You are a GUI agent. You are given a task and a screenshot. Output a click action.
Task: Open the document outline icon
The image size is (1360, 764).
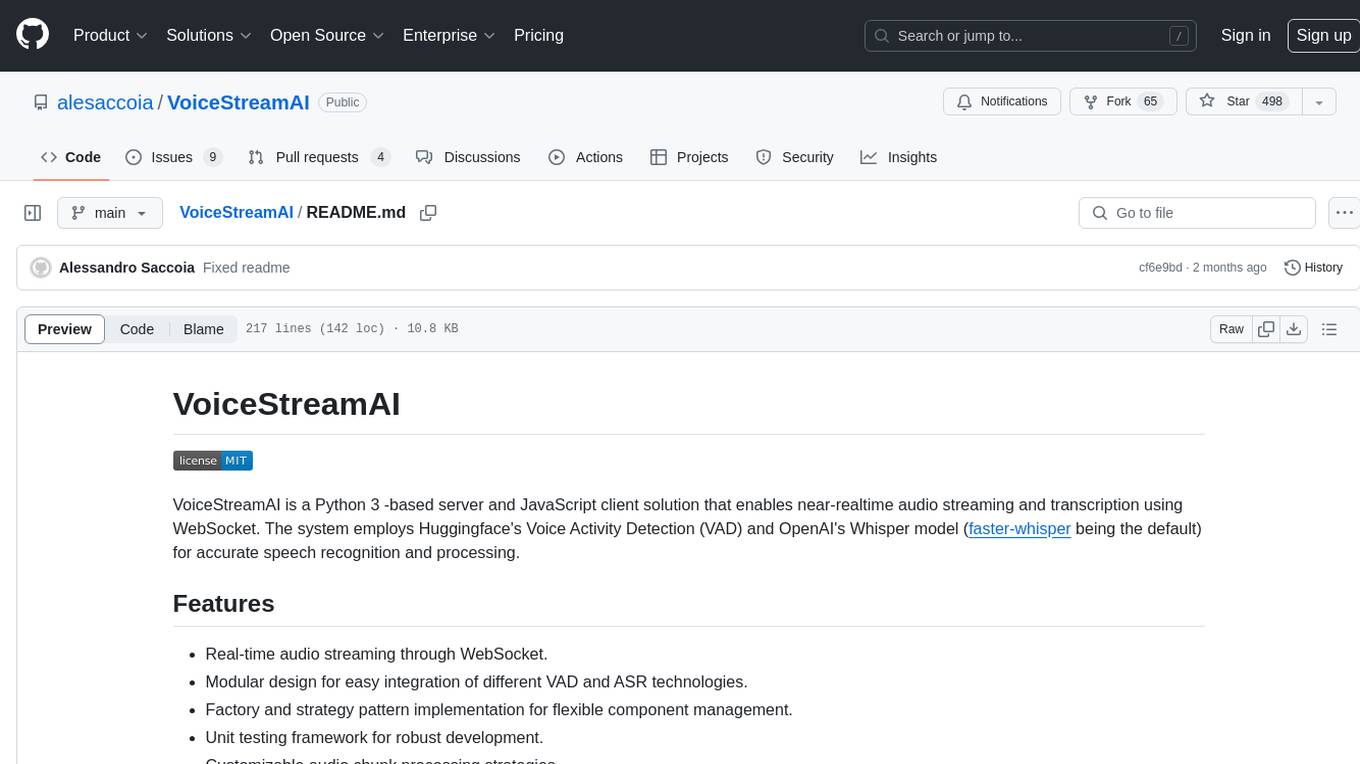1329,329
